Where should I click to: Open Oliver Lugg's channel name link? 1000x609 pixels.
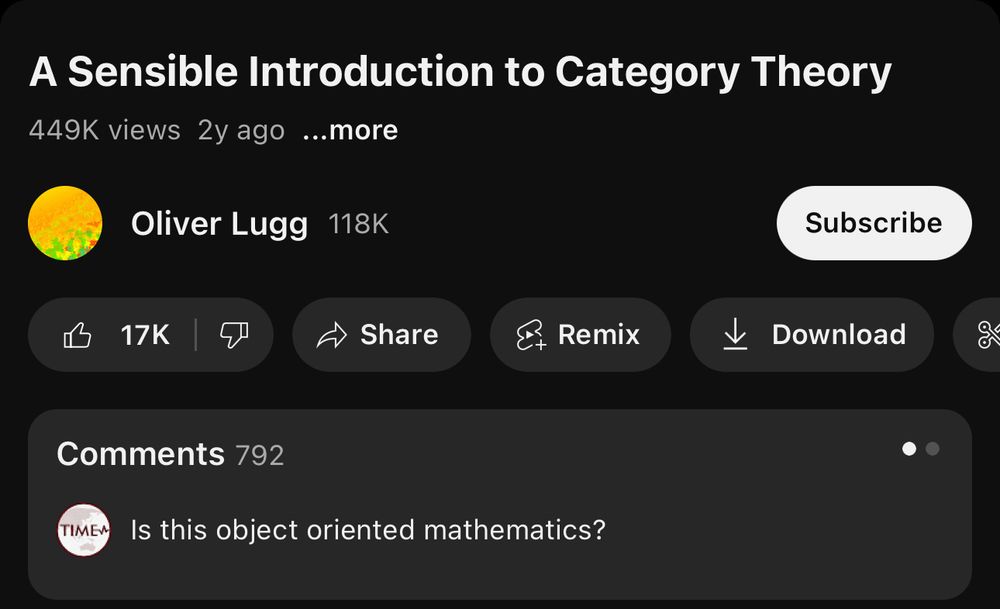(x=219, y=223)
